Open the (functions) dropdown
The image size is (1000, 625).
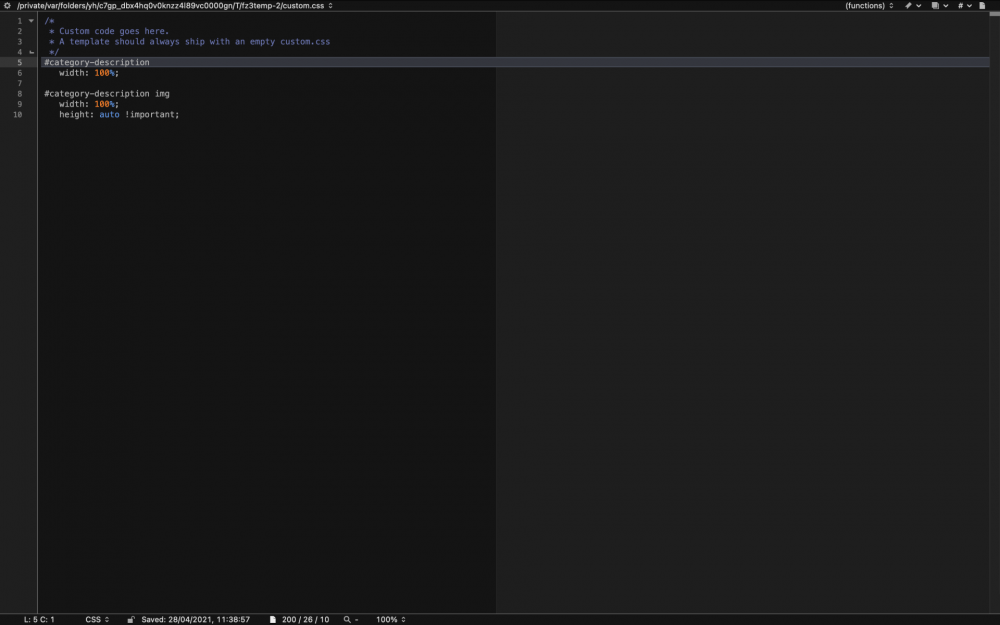pos(865,5)
